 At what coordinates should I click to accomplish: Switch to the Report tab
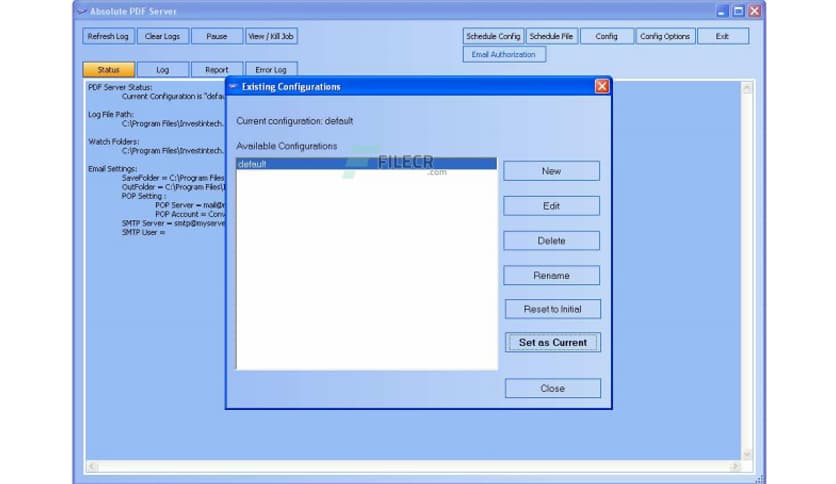click(216, 70)
